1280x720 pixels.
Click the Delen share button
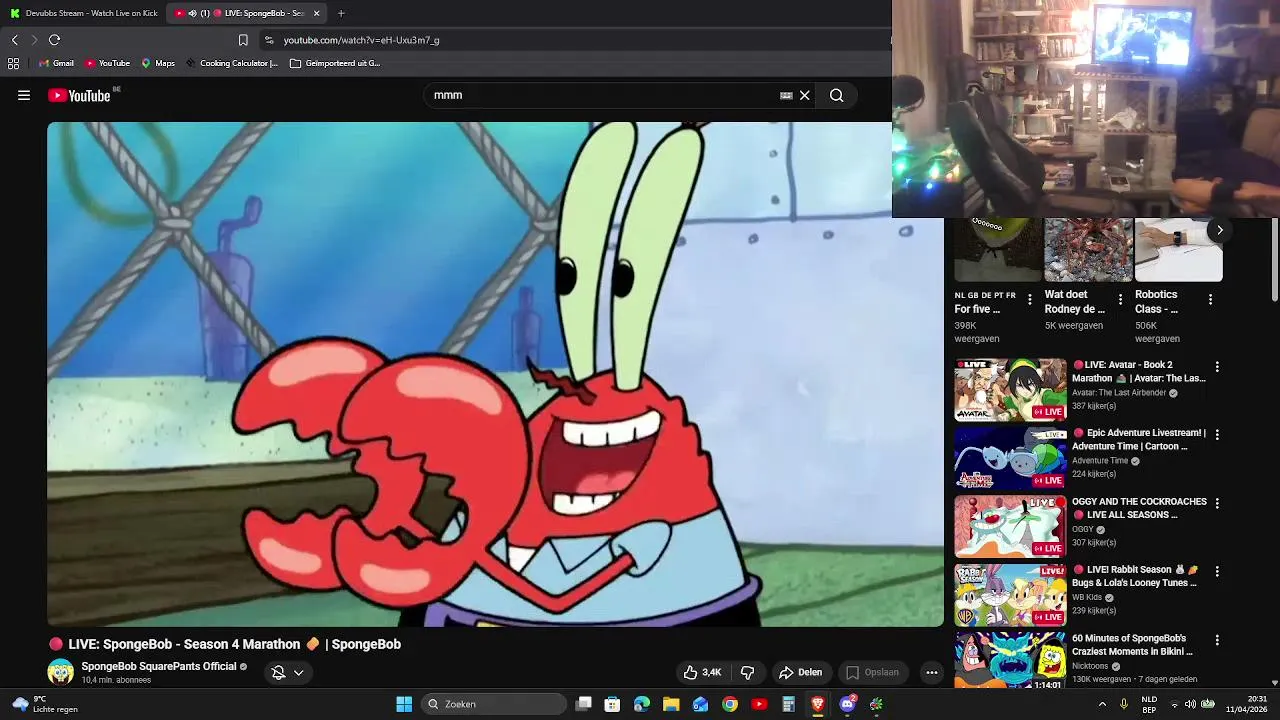click(800, 672)
